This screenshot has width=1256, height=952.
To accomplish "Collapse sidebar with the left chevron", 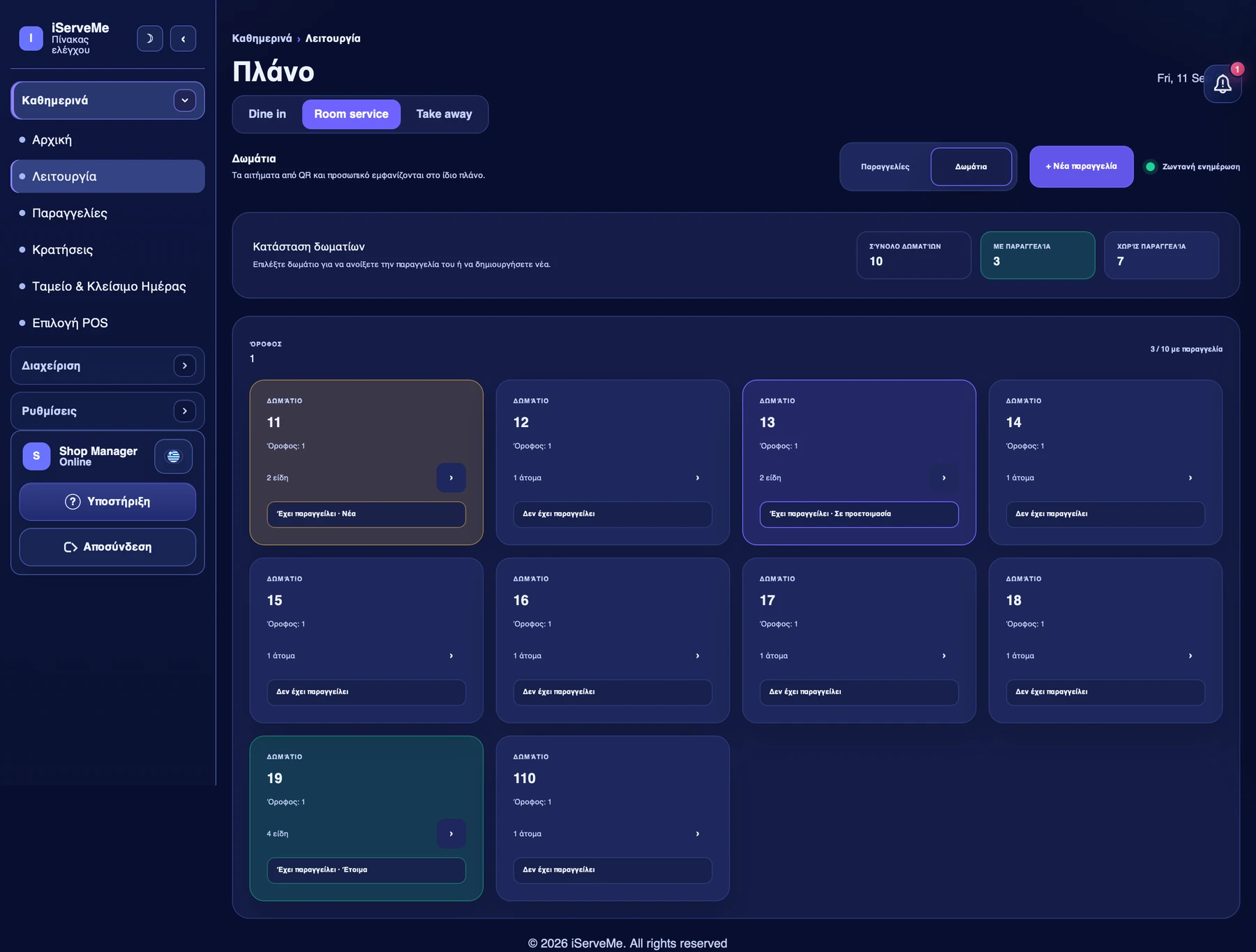I will coord(183,38).
